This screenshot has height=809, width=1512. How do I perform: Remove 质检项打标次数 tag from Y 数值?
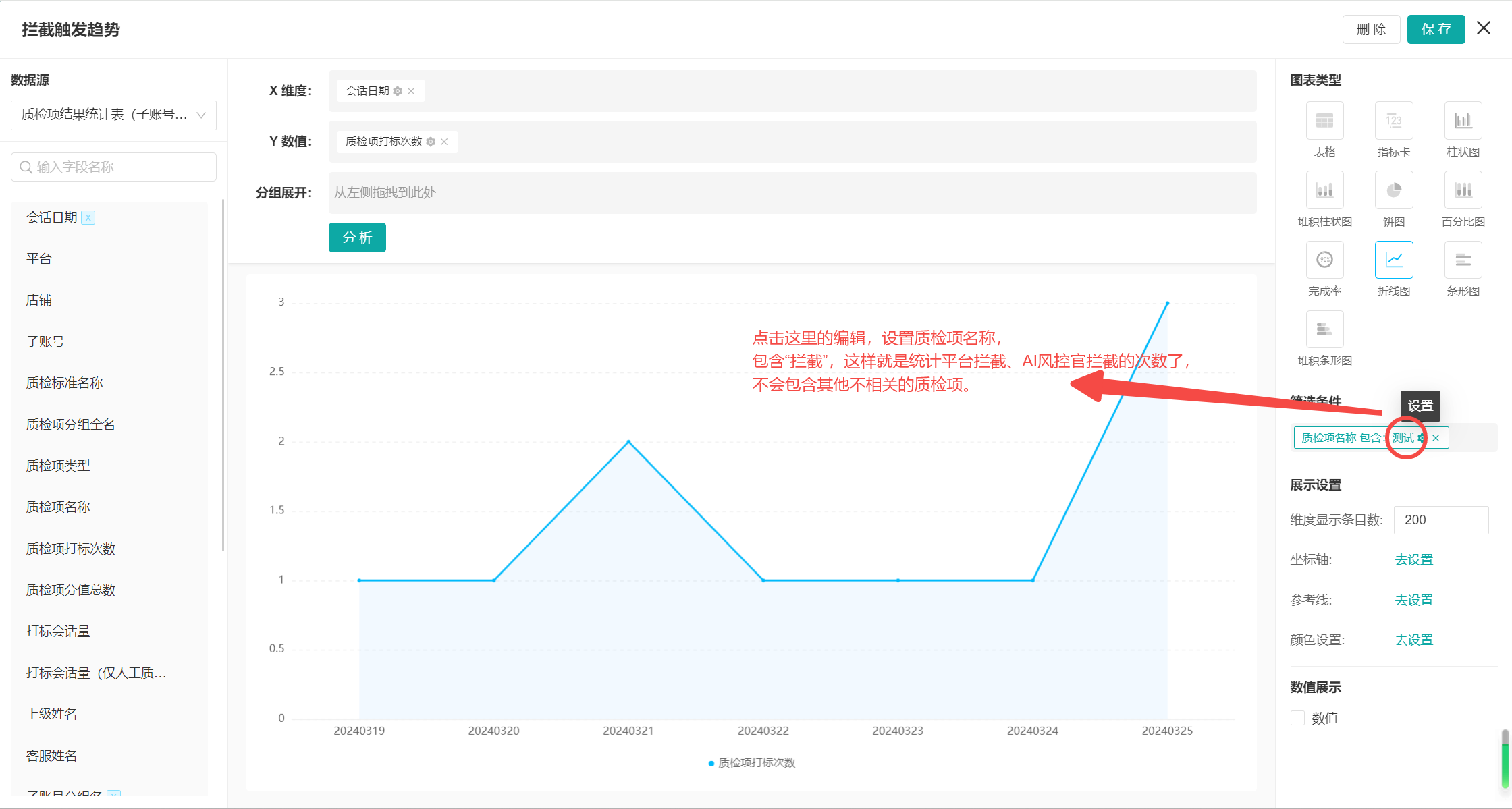(x=444, y=142)
